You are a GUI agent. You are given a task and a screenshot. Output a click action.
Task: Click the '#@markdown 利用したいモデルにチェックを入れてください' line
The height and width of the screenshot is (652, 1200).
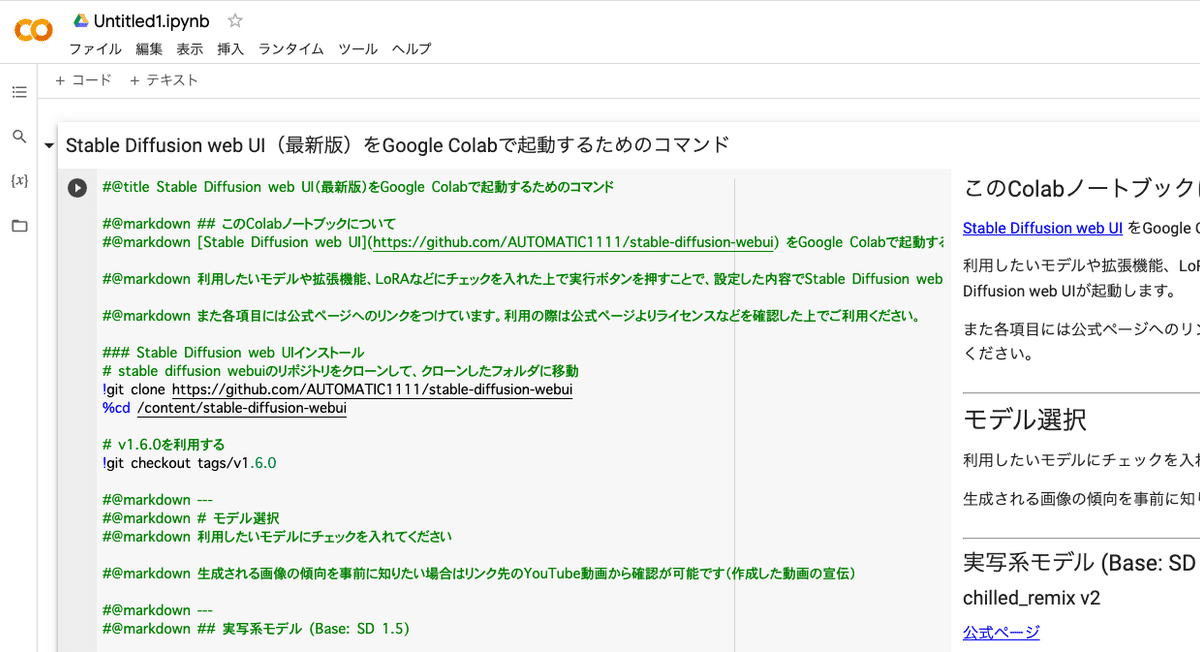click(x=277, y=537)
